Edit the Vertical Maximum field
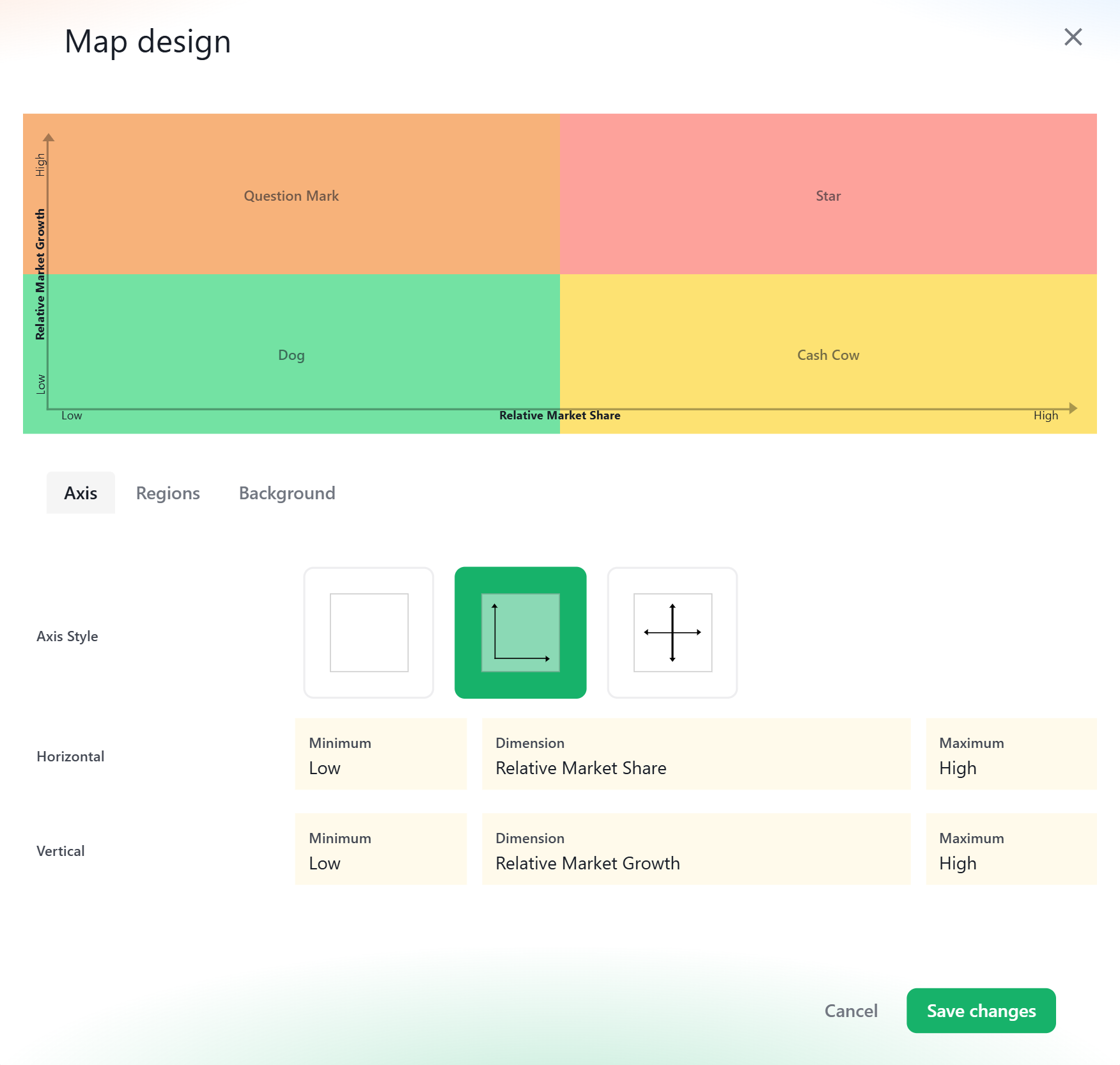 coord(1011,849)
